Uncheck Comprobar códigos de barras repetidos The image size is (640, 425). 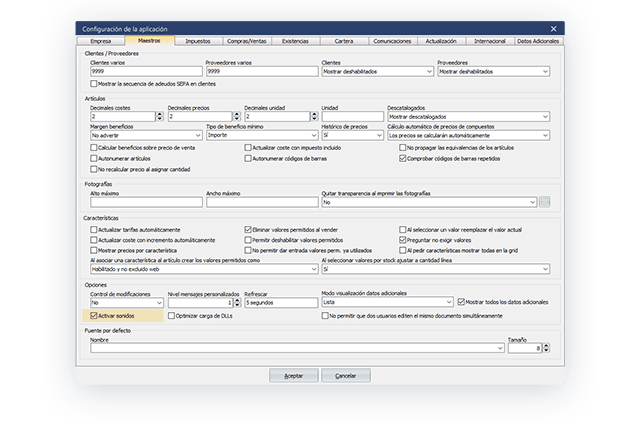point(401,157)
